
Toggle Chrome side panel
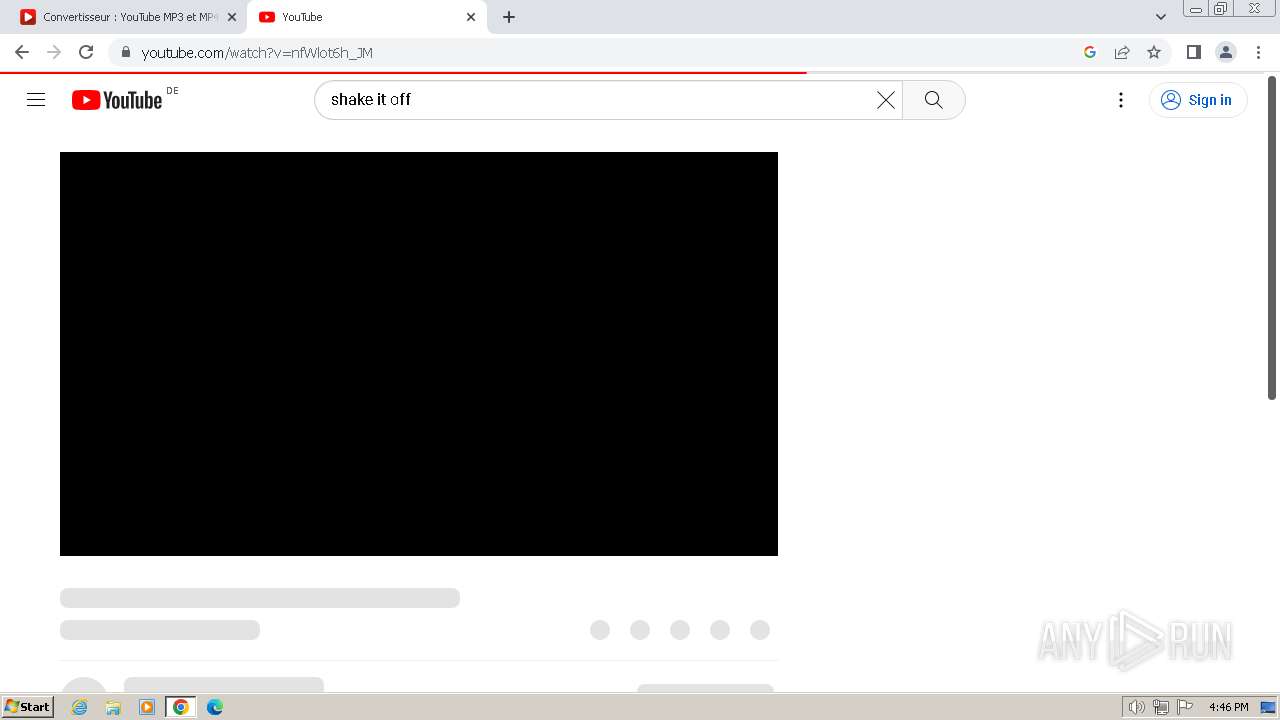click(1193, 52)
